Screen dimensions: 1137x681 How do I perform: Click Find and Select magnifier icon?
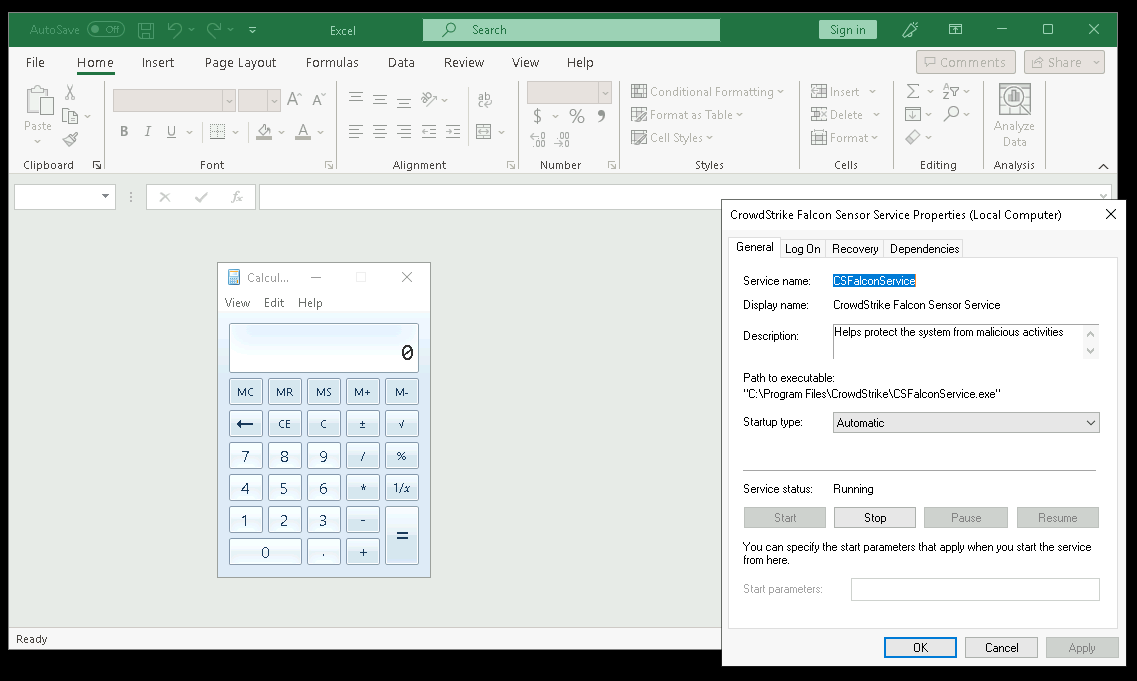pyautogui.click(x=951, y=114)
